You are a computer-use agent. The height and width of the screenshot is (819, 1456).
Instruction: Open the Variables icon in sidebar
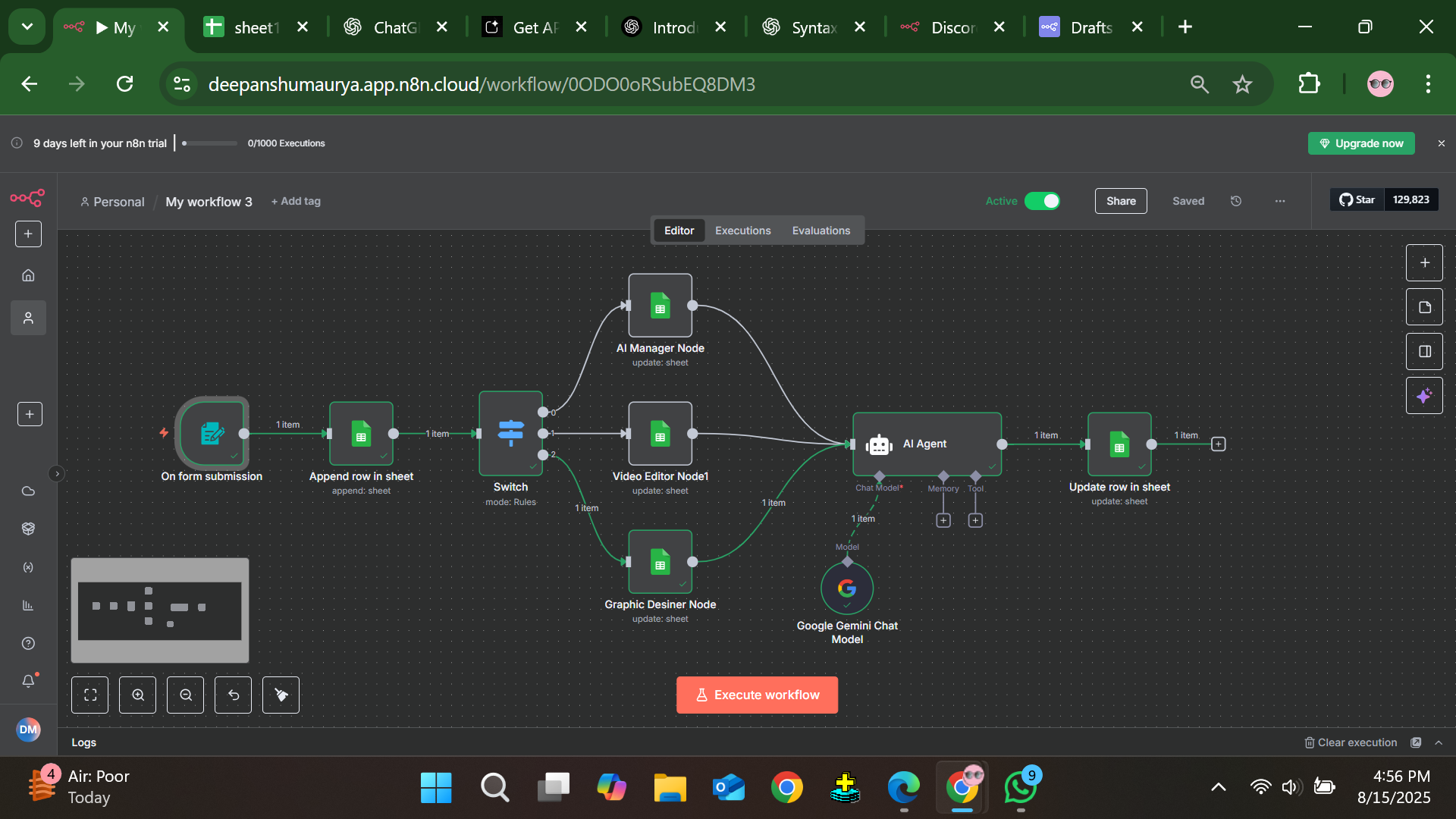pyautogui.click(x=28, y=567)
